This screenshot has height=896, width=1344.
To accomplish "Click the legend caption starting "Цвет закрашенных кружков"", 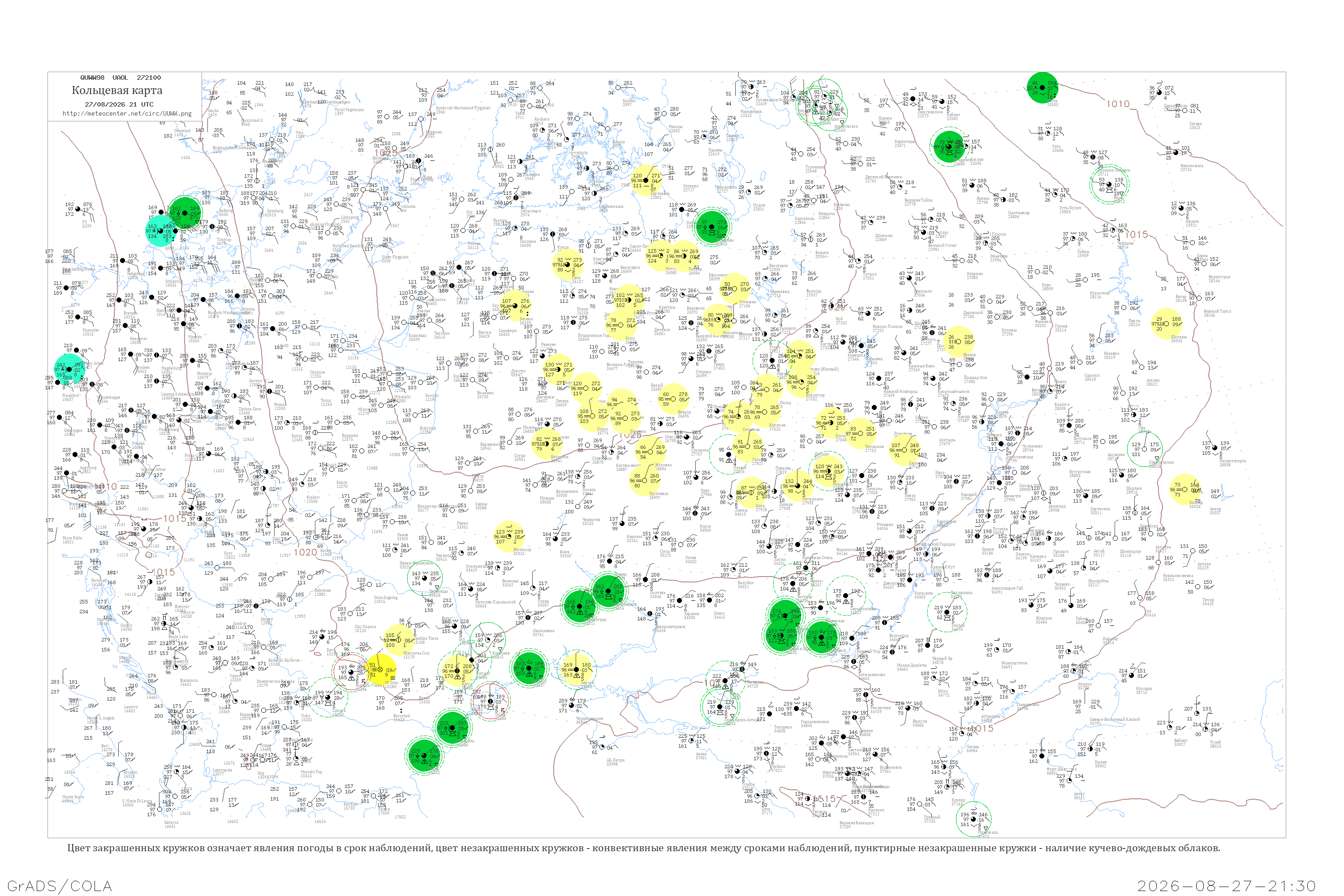I will point(643,848).
